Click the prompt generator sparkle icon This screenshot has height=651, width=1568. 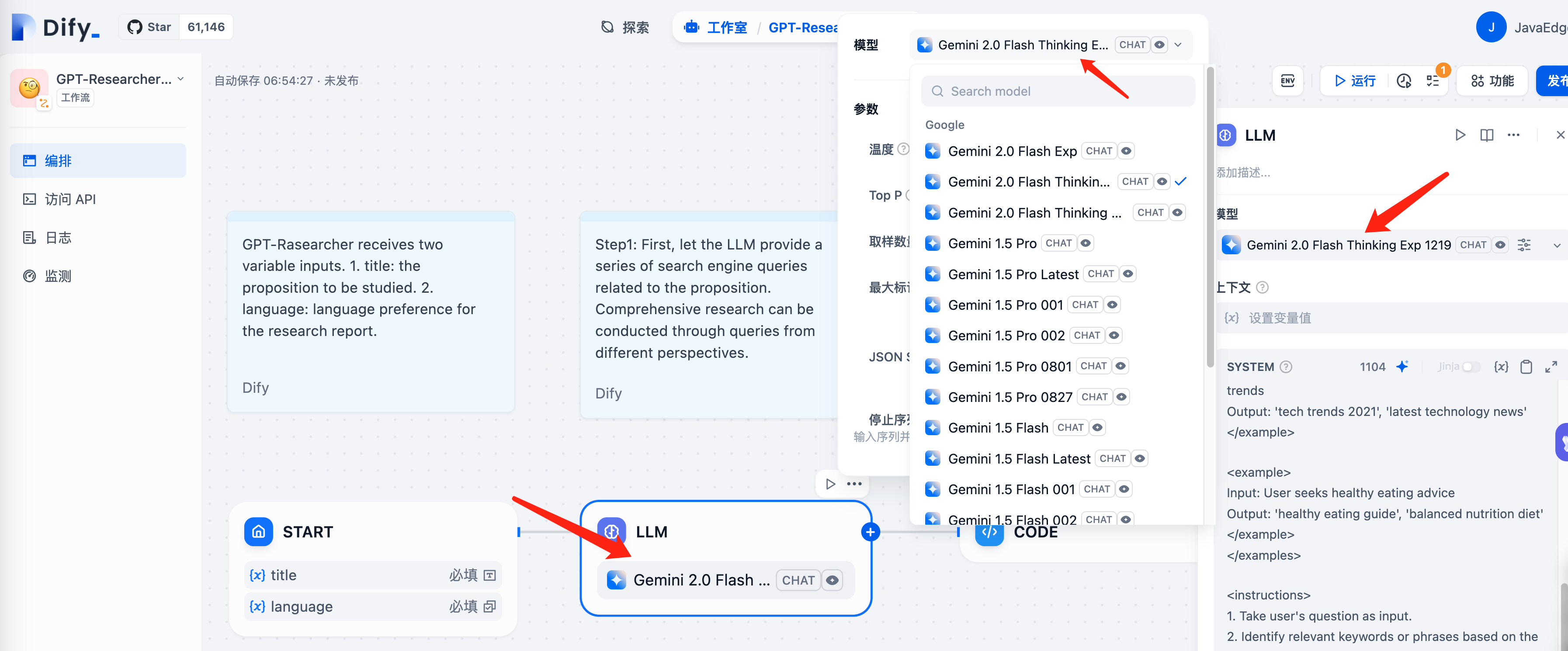pyautogui.click(x=1402, y=366)
